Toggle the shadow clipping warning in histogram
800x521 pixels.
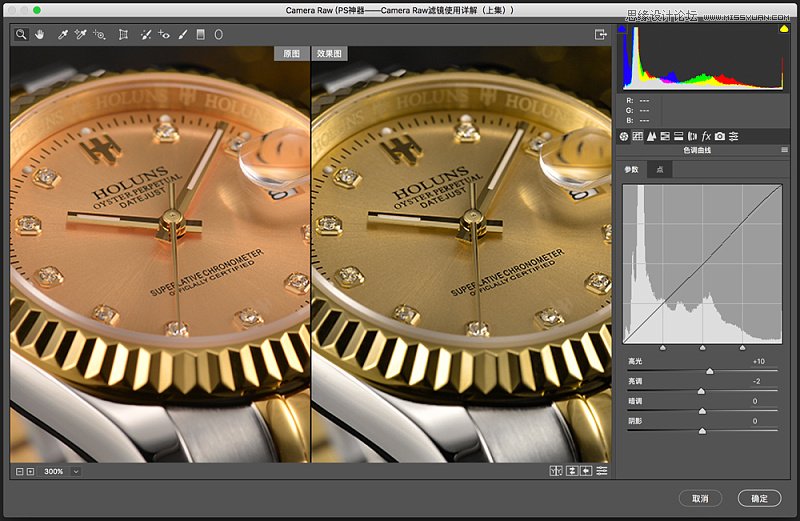[624, 30]
